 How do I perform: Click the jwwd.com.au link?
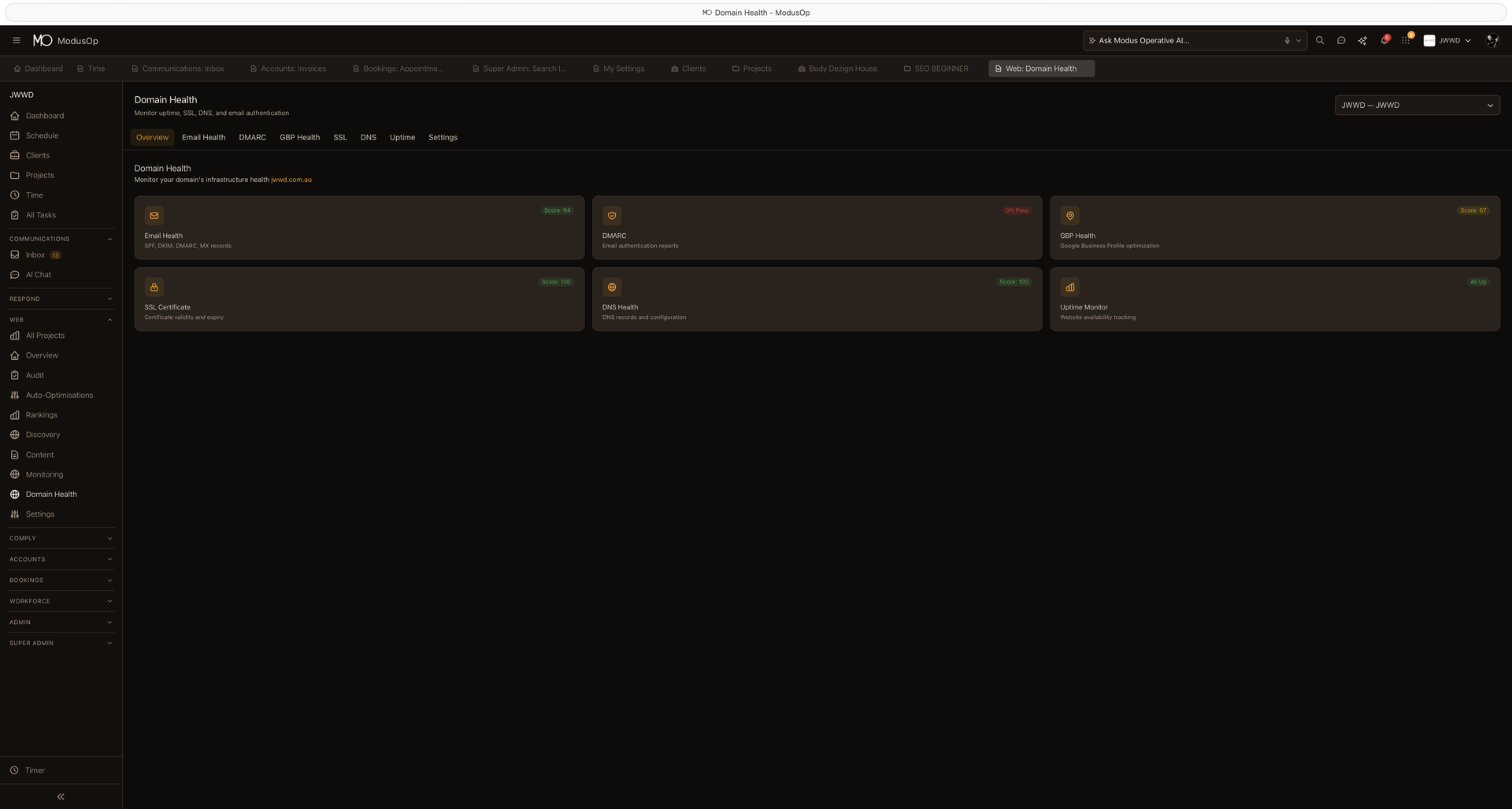tap(291, 180)
